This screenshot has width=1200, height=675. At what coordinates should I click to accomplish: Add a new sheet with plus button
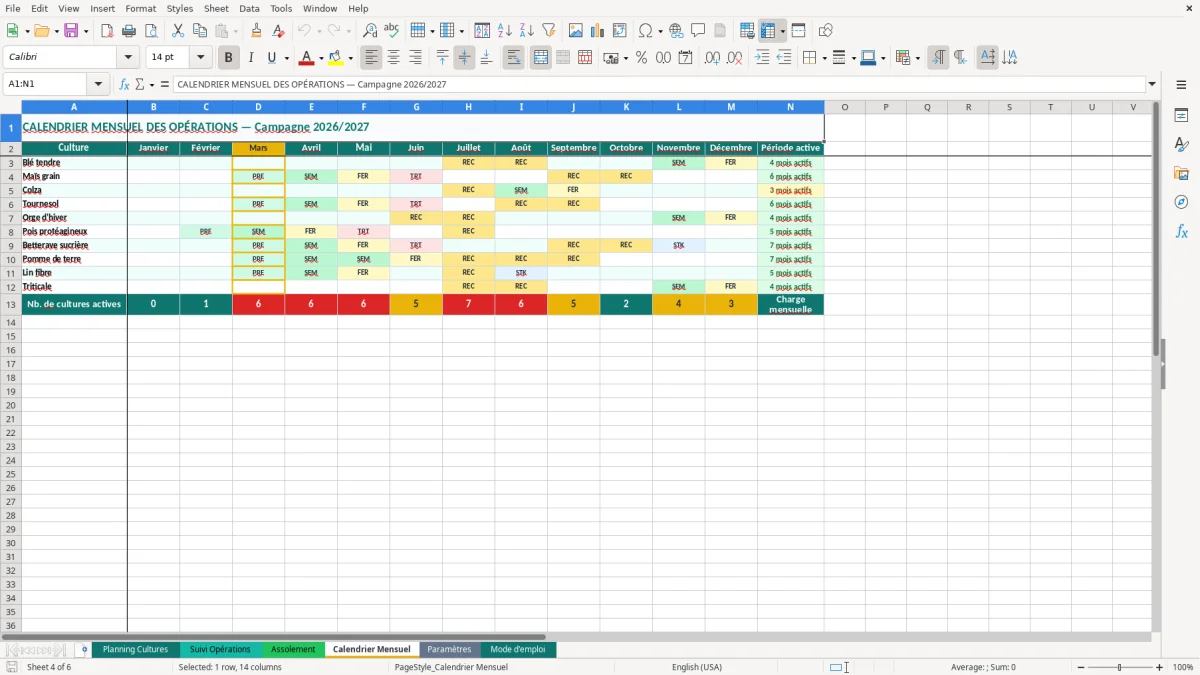point(84,650)
